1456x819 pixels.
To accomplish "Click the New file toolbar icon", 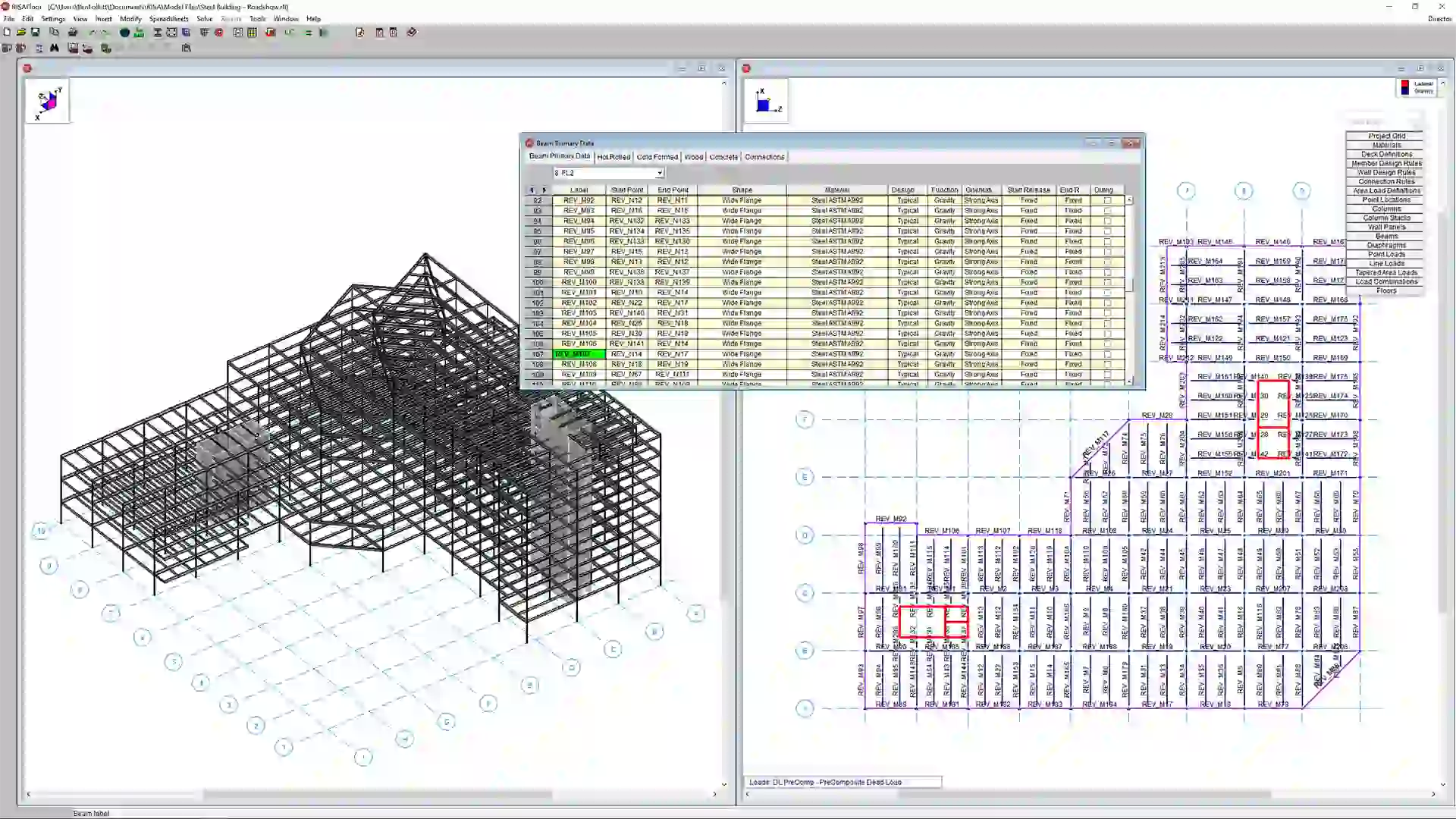I will 8,33.
